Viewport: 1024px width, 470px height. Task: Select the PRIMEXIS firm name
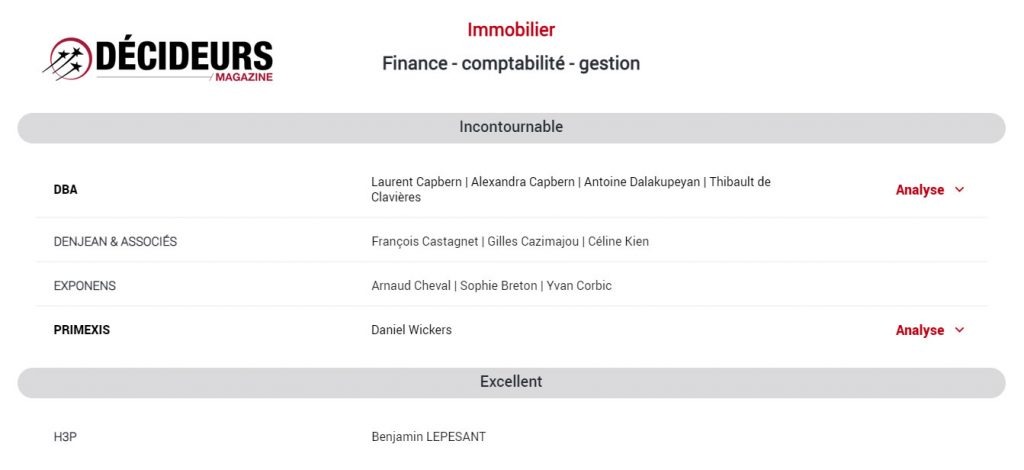(x=82, y=330)
